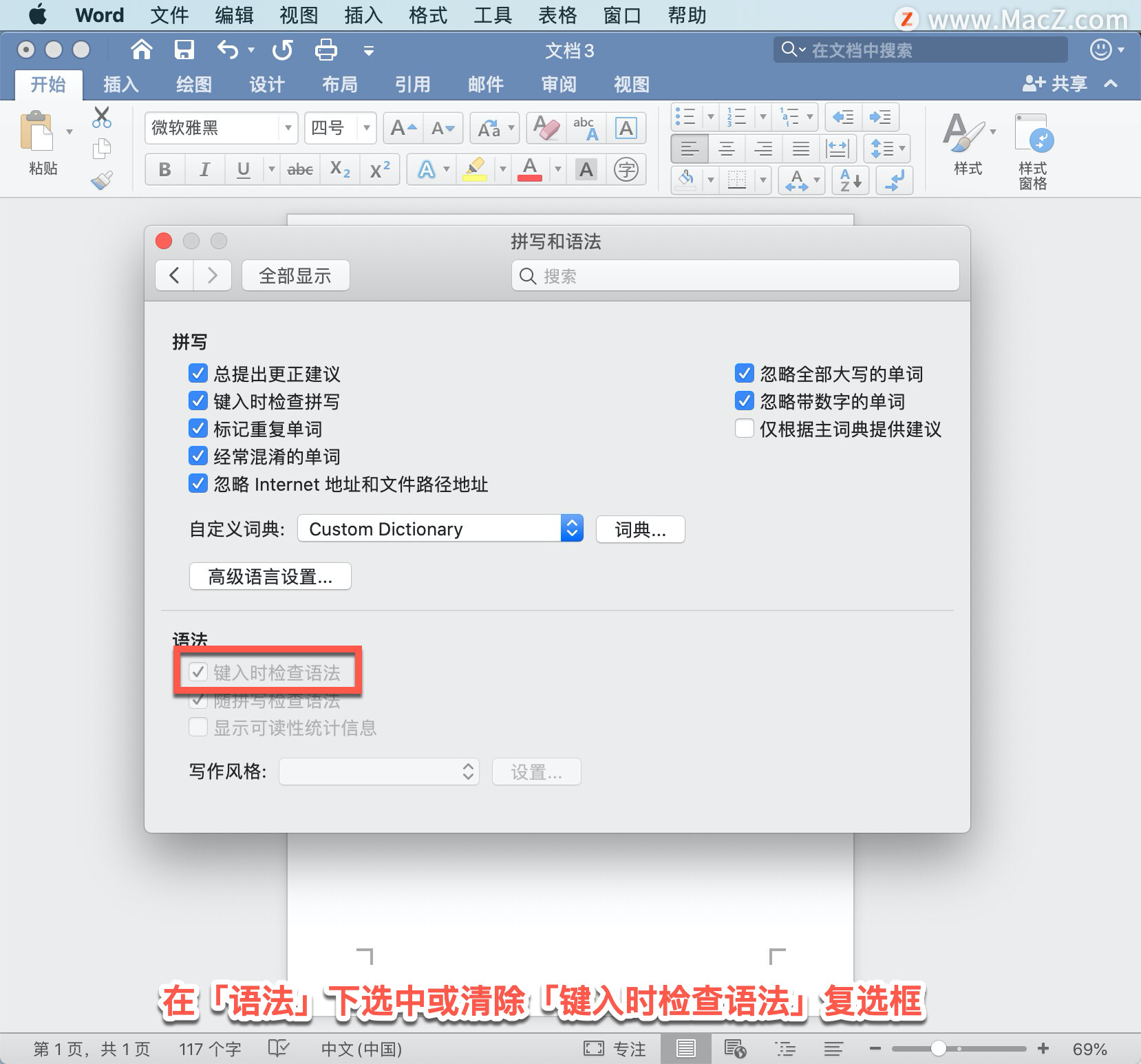The image size is (1141, 1064).
Task: Apply strikethrough formatting
Action: (x=300, y=169)
